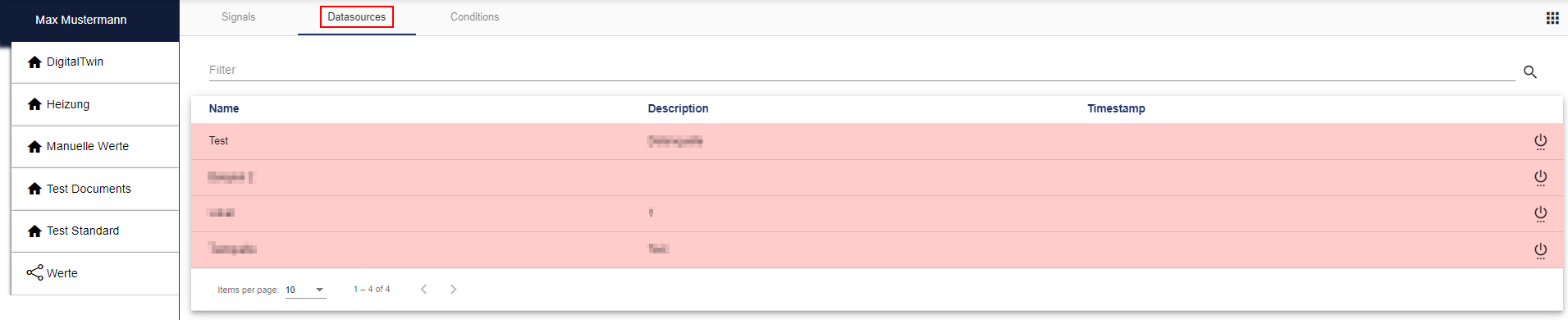The width and height of the screenshot is (1568, 320).
Task: Go to next page arrow
Action: pyautogui.click(x=453, y=289)
